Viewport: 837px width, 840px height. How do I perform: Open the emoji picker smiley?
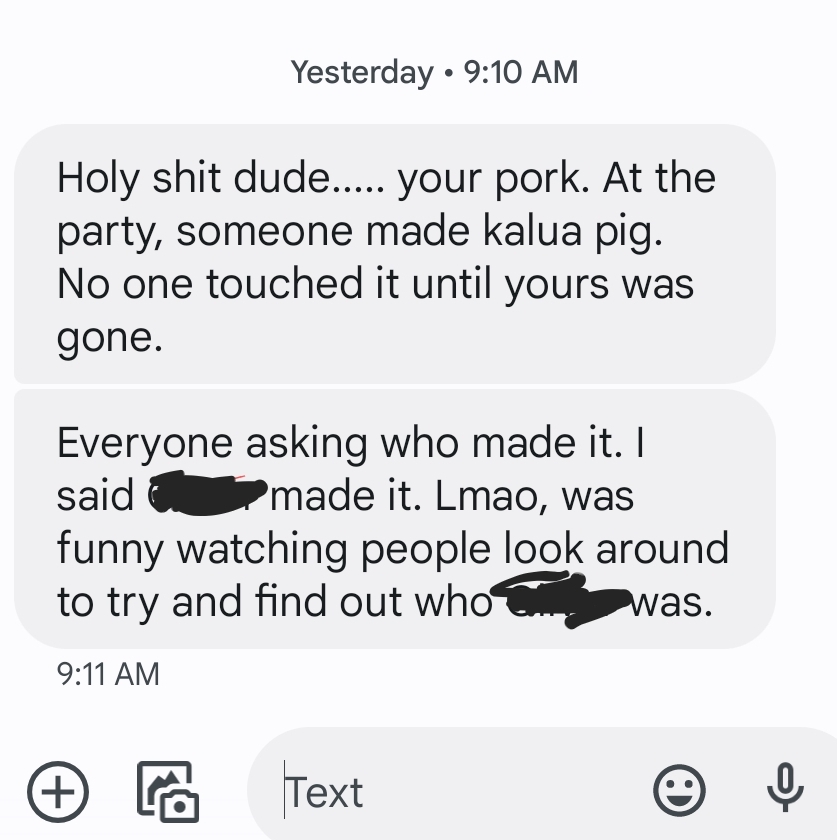679,790
